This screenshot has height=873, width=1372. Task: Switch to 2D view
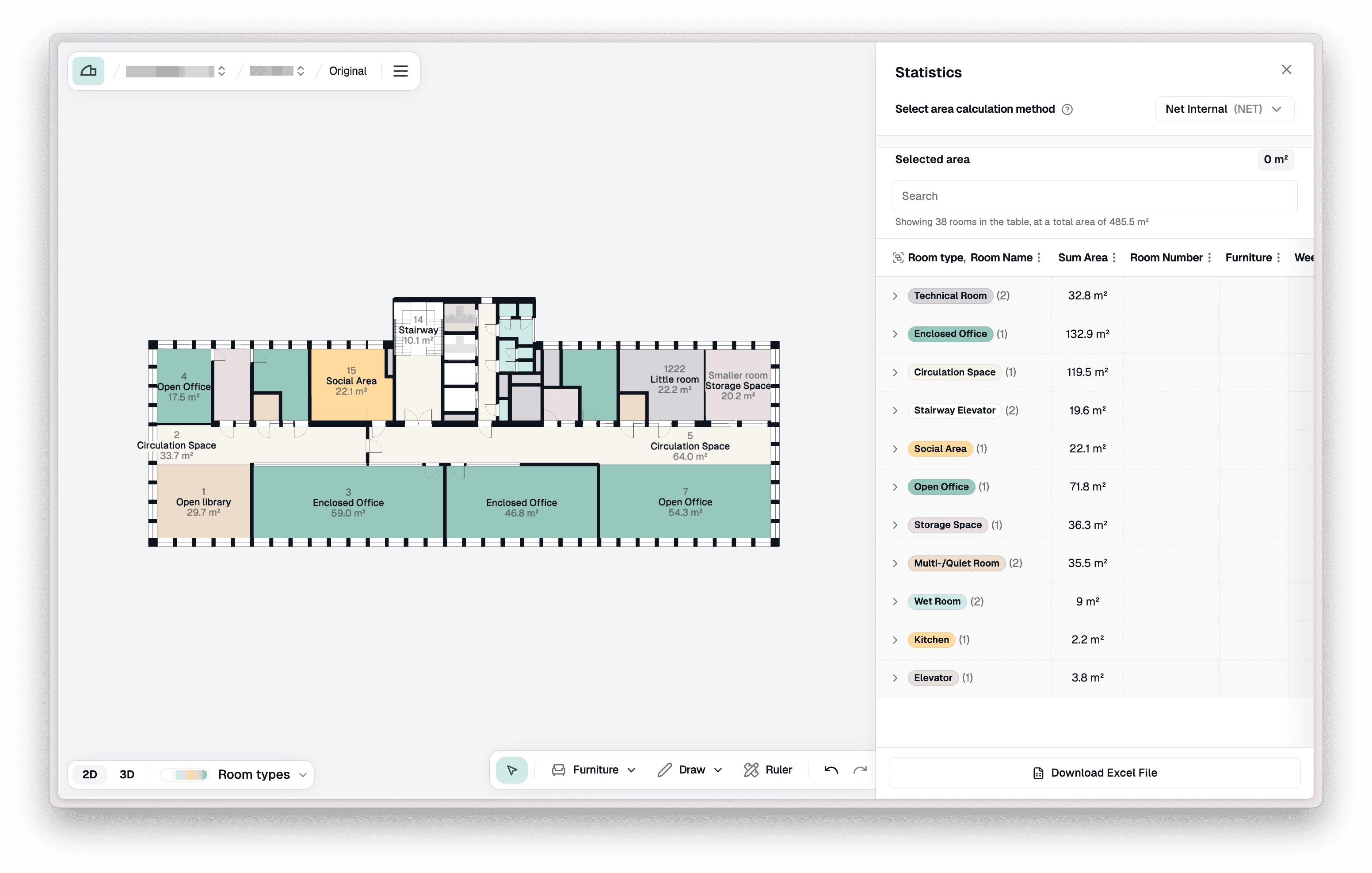coord(89,774)
